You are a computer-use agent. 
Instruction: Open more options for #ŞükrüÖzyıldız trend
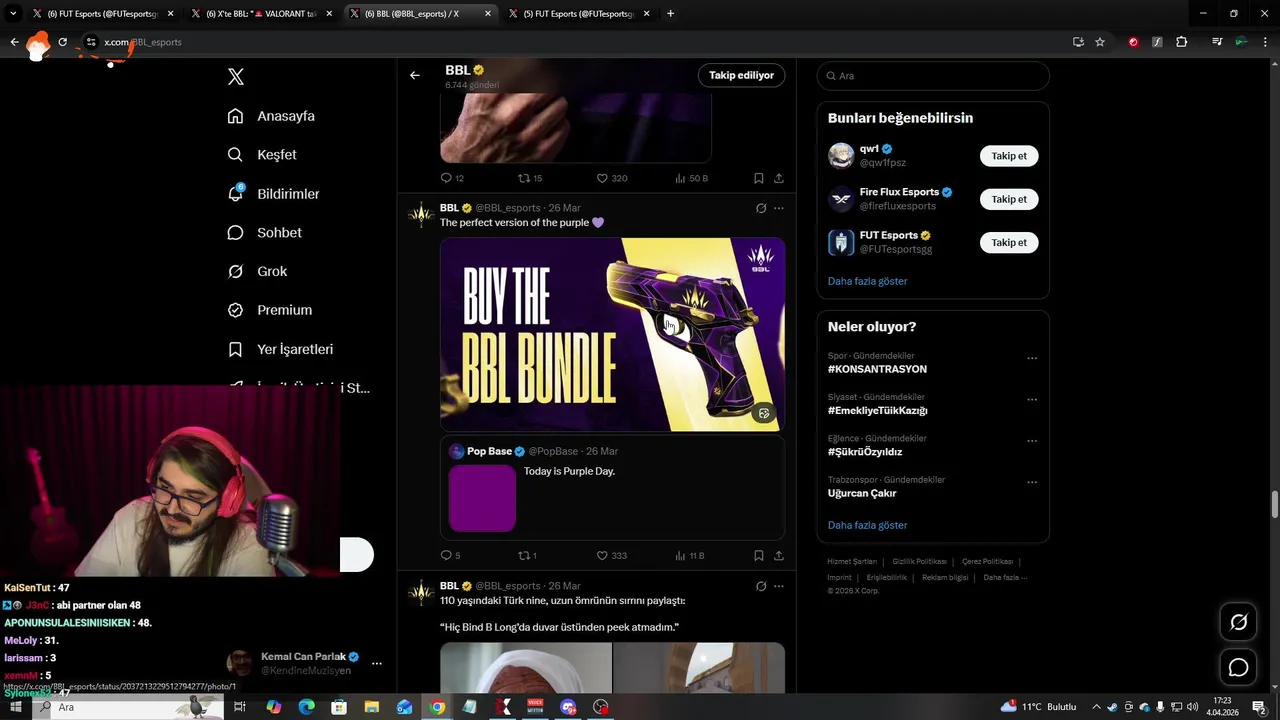(1032, 441)
